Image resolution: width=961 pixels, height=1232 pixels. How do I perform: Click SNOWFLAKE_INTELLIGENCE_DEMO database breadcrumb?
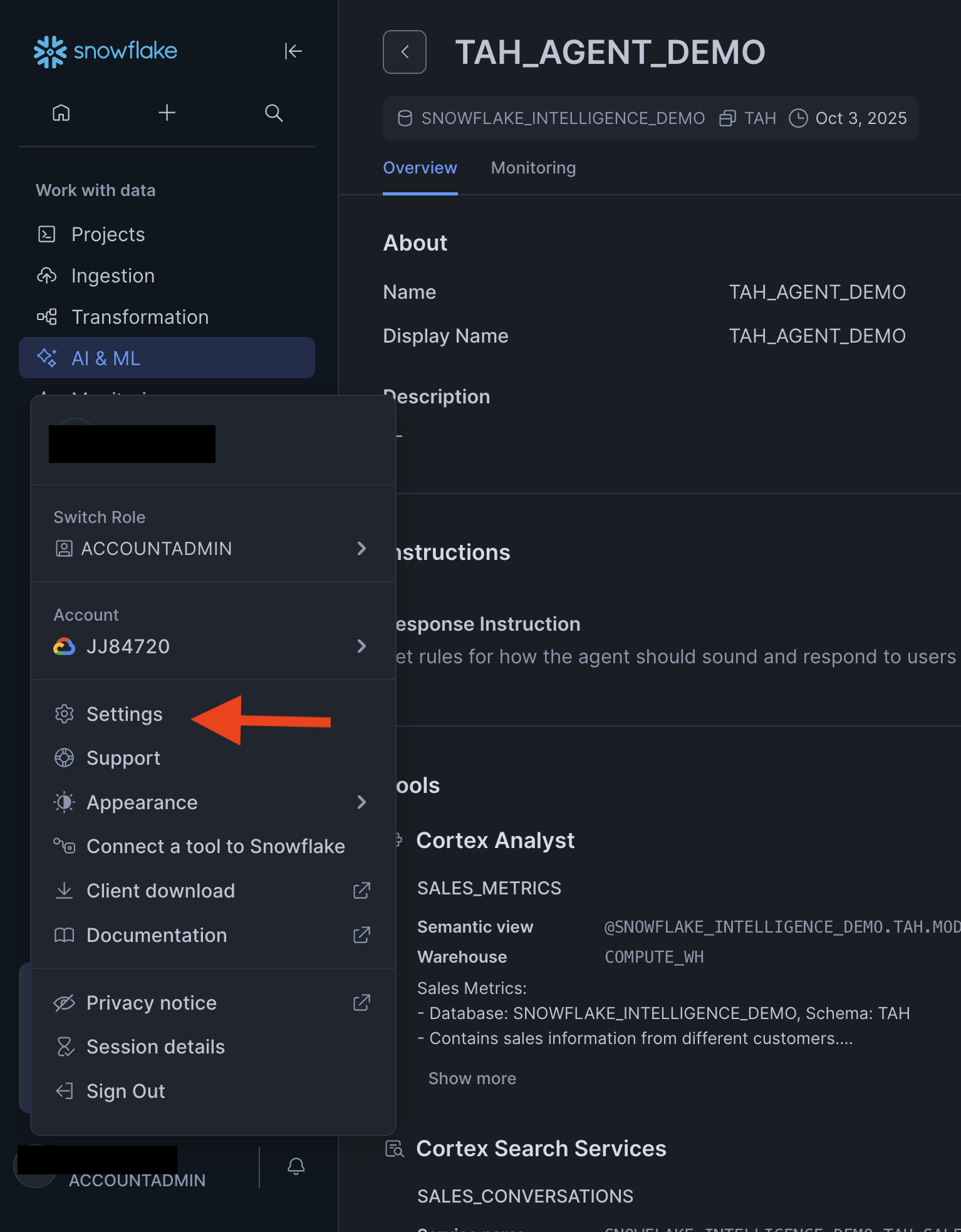563,118
